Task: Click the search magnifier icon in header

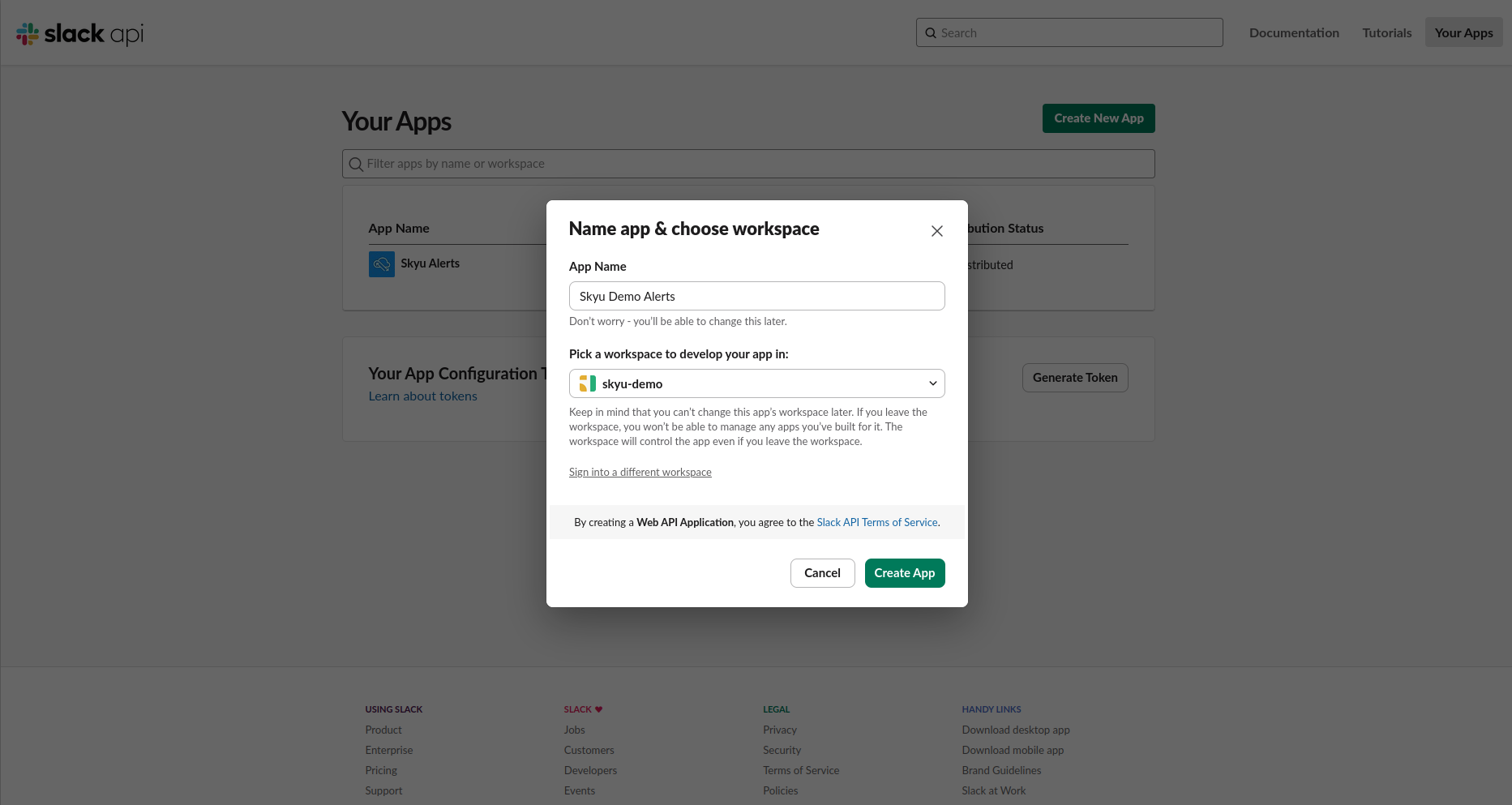Action: coord(931,33)
